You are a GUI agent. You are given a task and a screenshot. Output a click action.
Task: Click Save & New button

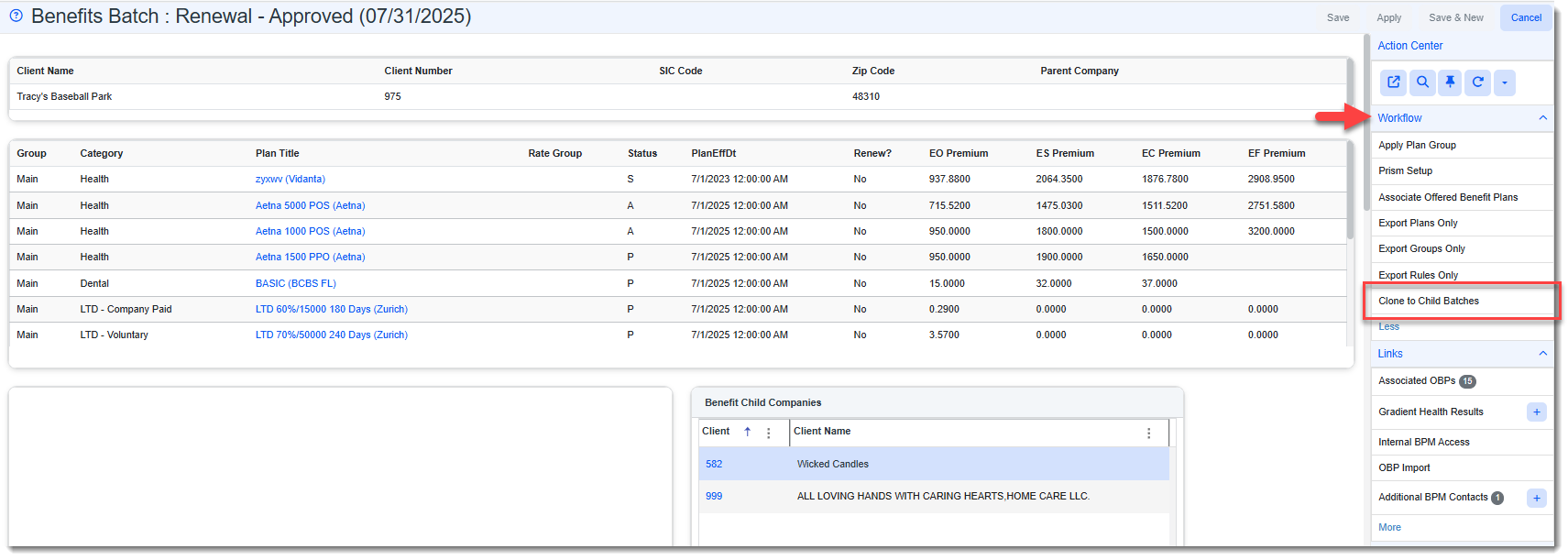[x=1455, y=17]
